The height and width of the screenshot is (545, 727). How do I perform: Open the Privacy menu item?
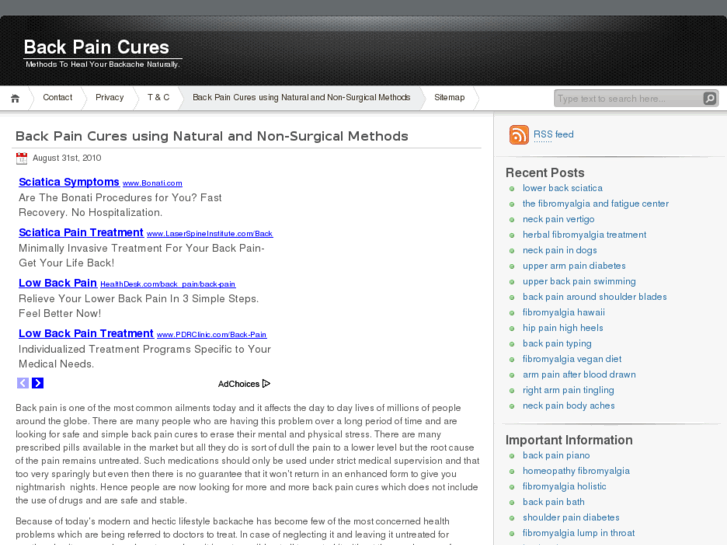[109, 97]
